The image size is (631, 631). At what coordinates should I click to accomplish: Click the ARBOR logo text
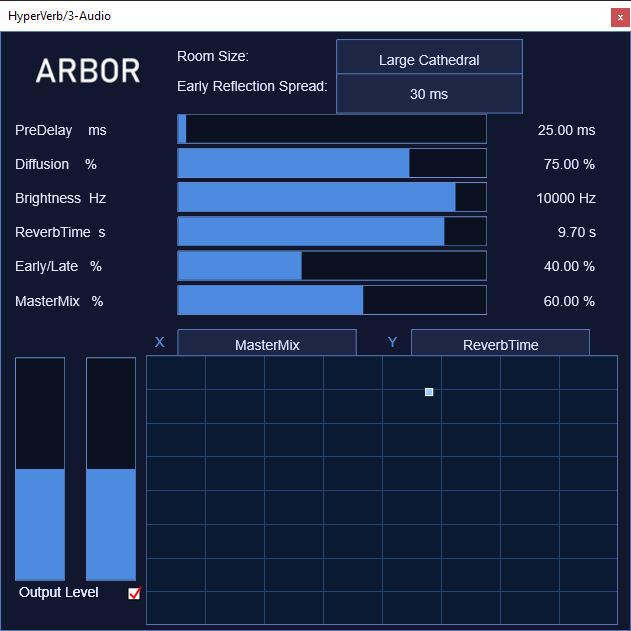[x=88, y=71]
